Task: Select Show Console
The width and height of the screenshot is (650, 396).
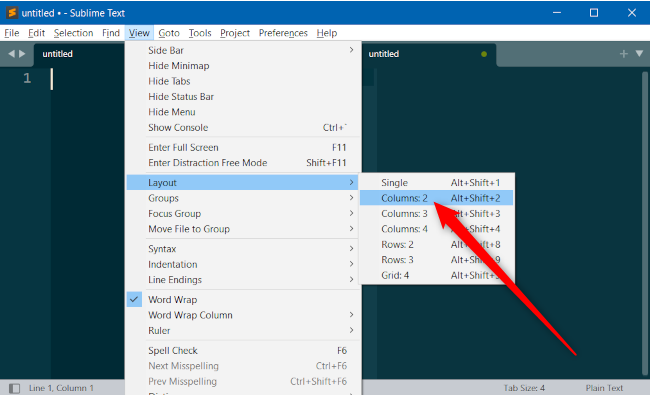Action: [x=243, y=127]
